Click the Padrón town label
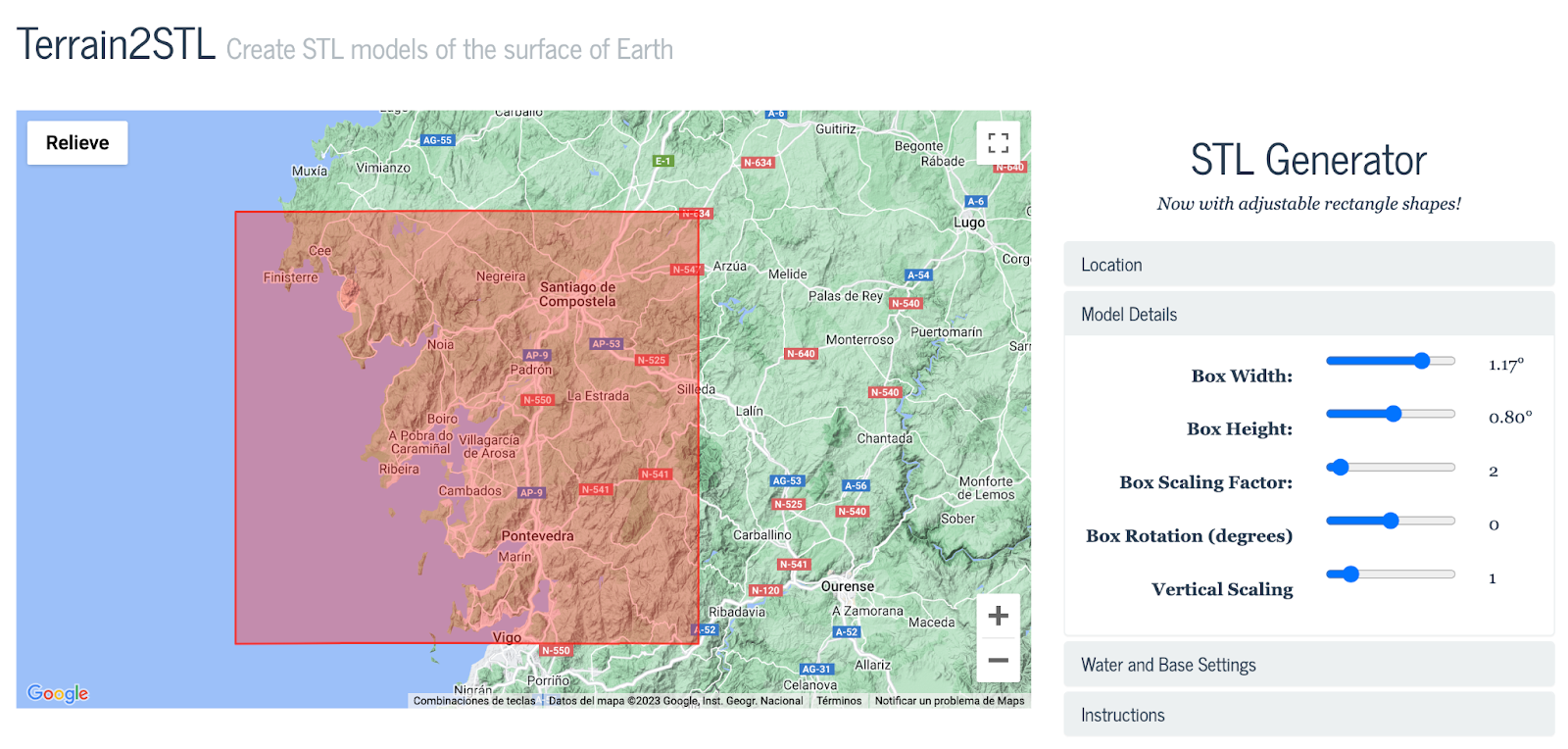1568x749 pixels. coord(531,370)
